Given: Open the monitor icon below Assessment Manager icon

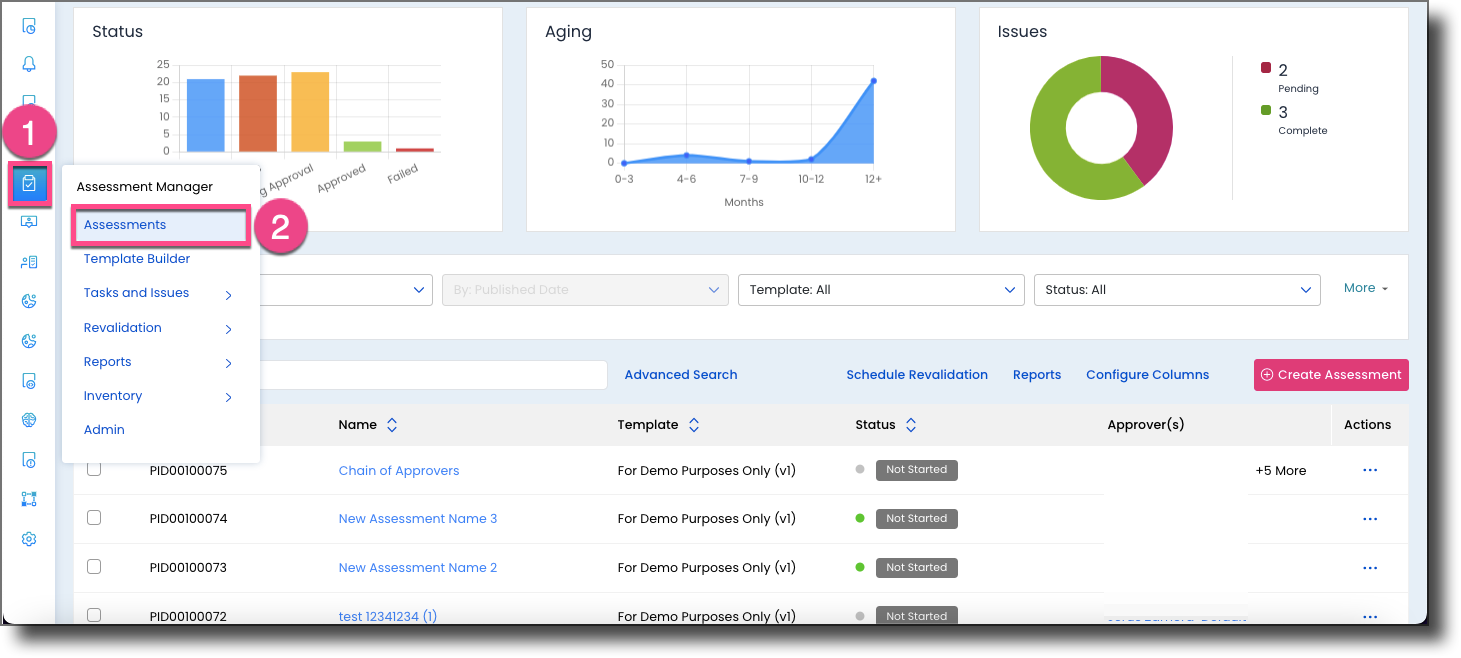Looking at the screenshot, I should pos(28,221).
